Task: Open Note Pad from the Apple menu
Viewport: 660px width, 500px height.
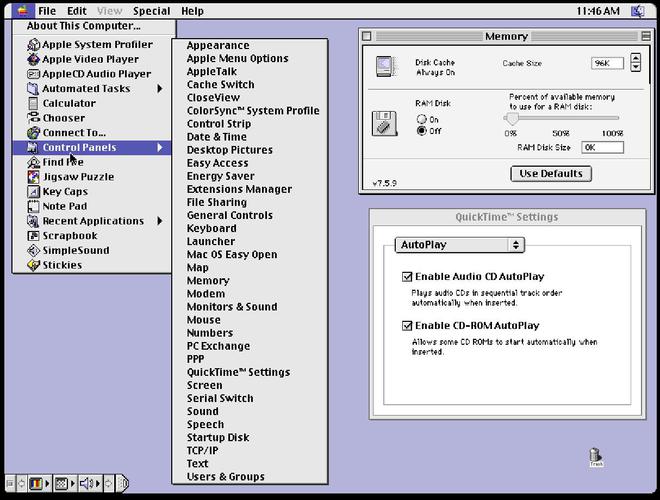Action: pyautogui.click(x=91, y=206)
